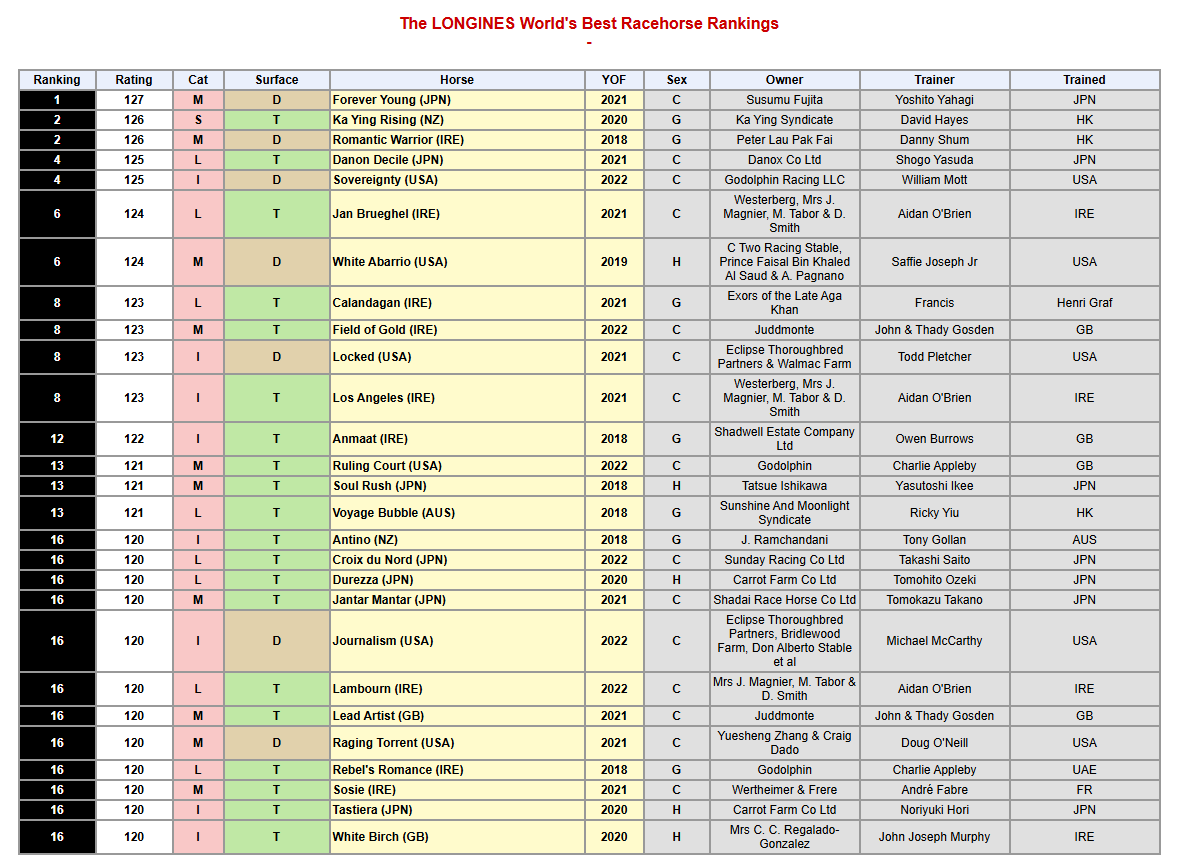Click horse name Croix du Nord (JPN)
1183x867 pixels.
coord(390,560)
